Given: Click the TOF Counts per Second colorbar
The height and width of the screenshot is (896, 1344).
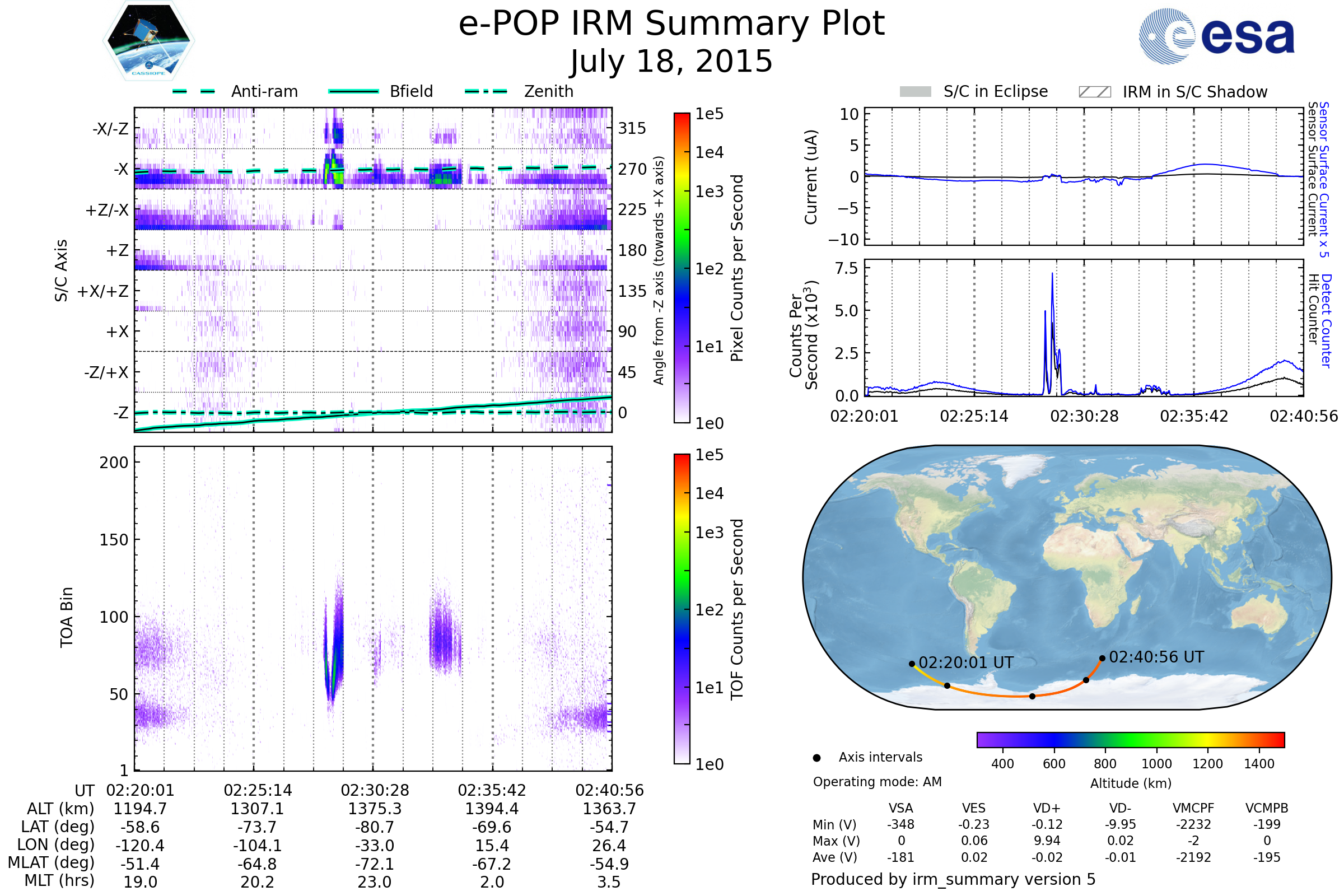Looking at the screenshot, I should (x=682, y=609).
